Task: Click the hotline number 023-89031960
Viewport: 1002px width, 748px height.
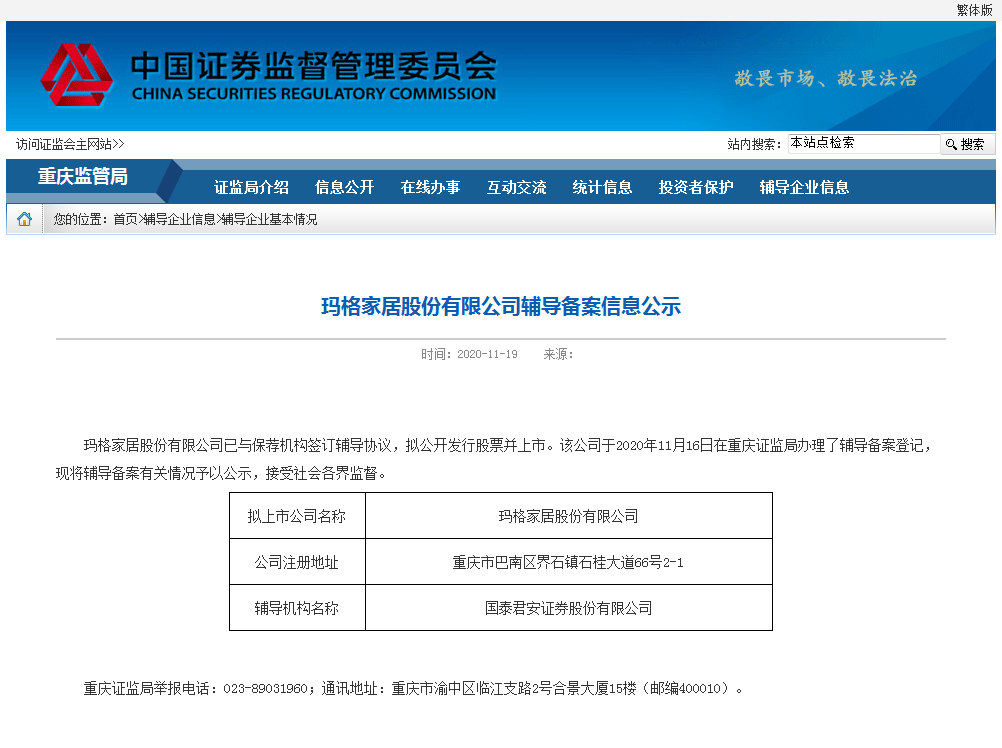Action: click(x=265, y=689)
